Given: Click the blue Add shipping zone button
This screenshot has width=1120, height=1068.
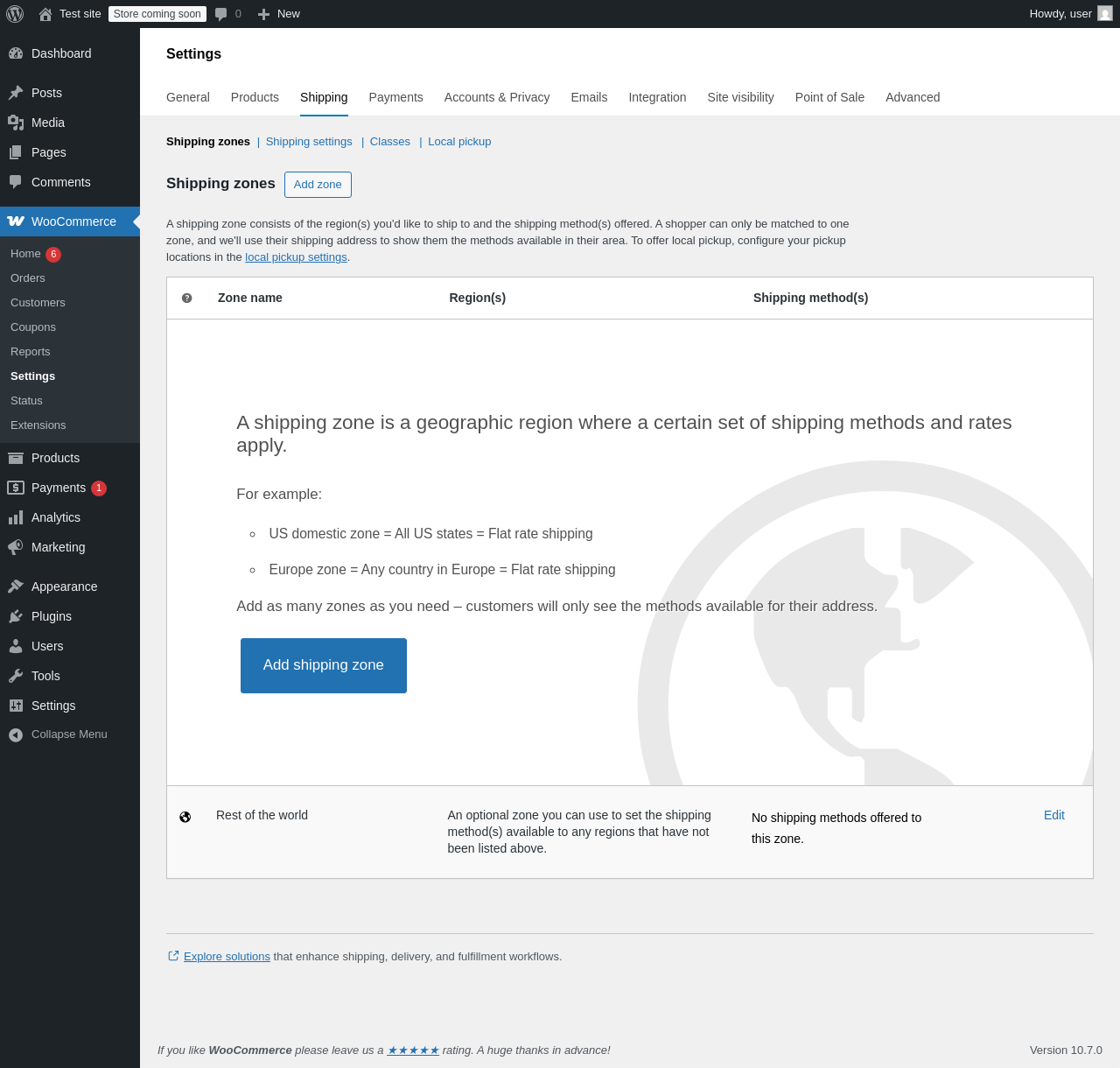Looking at the screenshot, I should [324, 665].
